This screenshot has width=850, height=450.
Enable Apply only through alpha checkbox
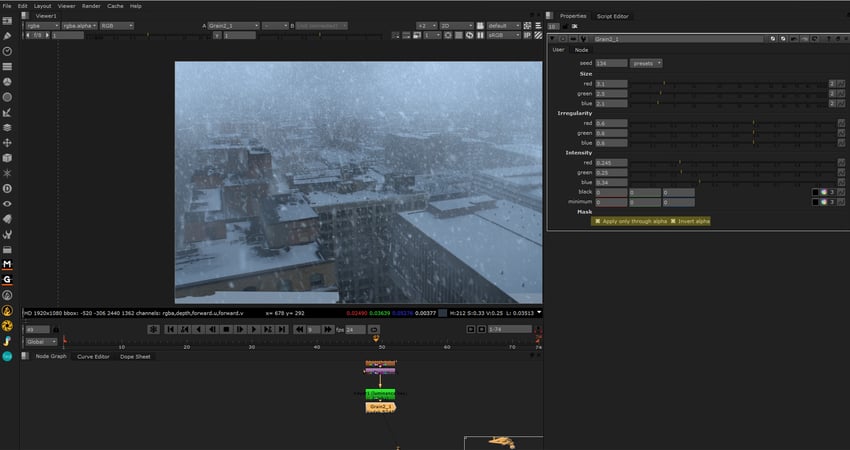click(x=598, y=221)
